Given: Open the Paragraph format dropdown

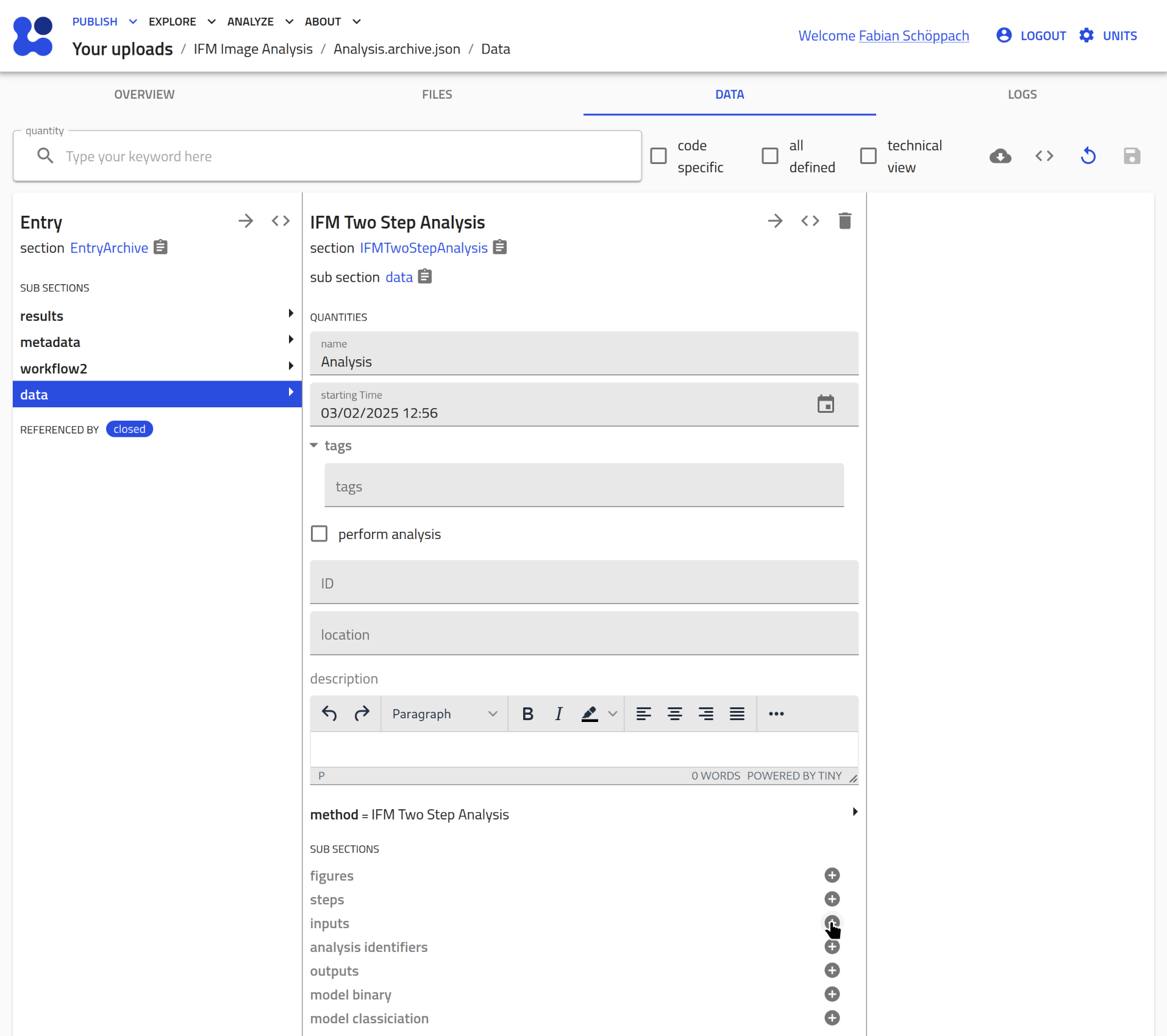Looking at the screenshot, I should coord(444,713).
